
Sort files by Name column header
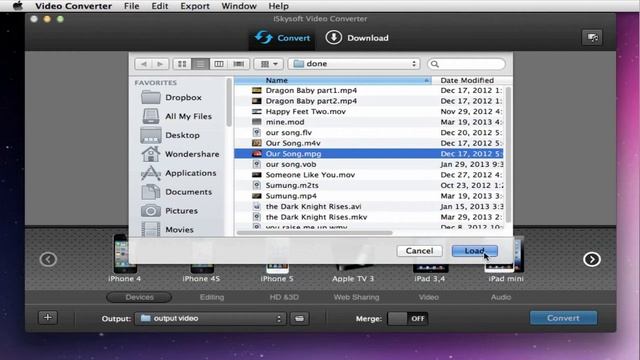(333, 80)
